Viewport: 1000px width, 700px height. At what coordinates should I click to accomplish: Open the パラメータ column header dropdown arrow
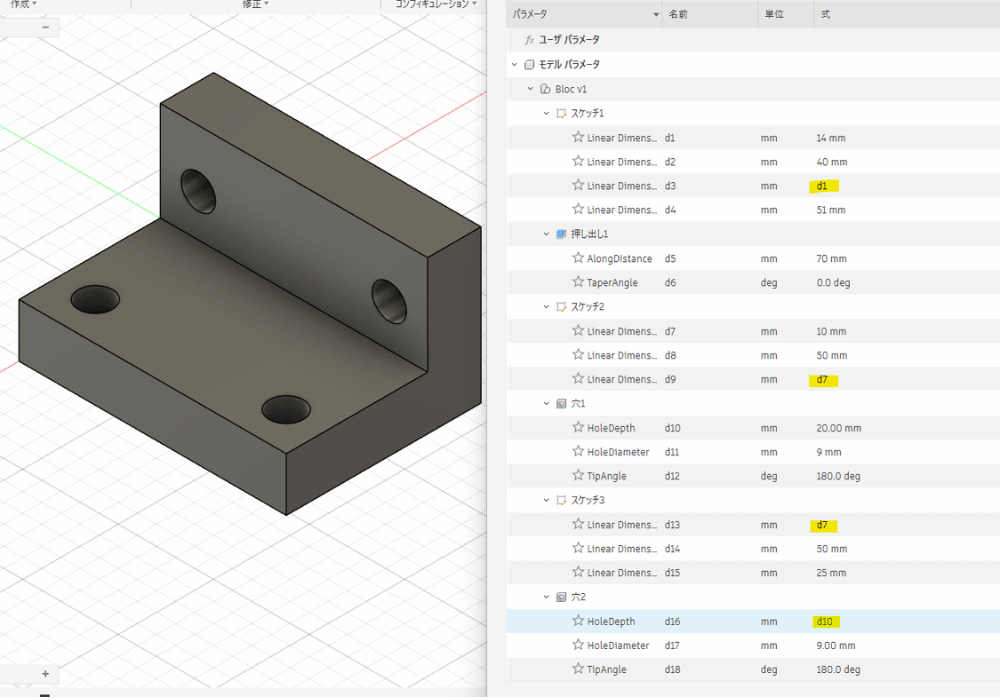(656, 14)
